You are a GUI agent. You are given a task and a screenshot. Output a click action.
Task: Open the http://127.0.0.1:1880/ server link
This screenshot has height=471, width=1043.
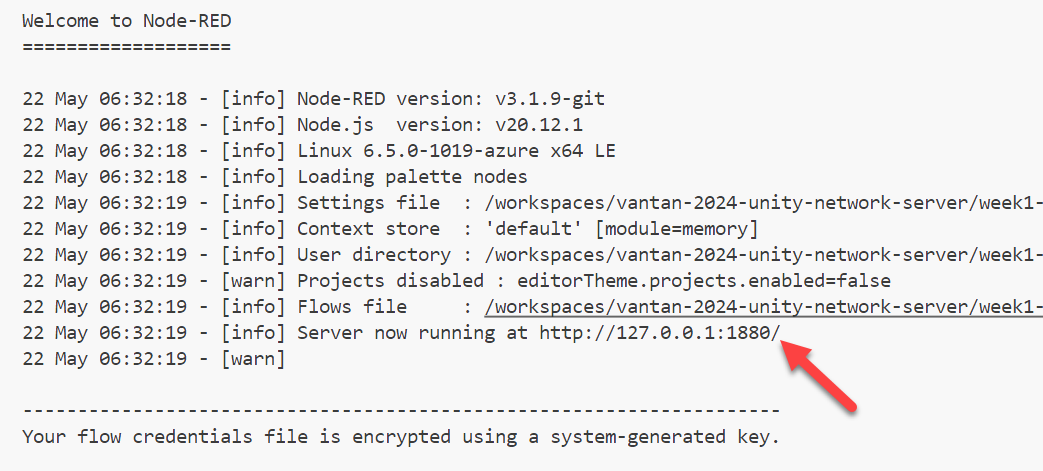pos(659,332)
